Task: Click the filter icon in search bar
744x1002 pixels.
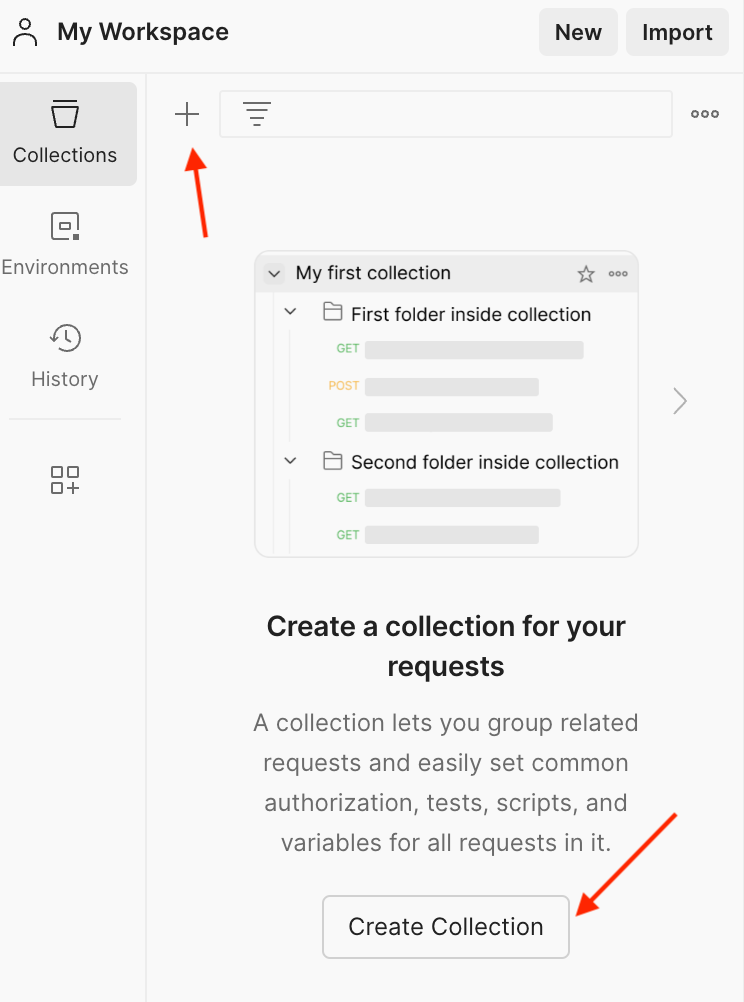Action: point(258,115)
